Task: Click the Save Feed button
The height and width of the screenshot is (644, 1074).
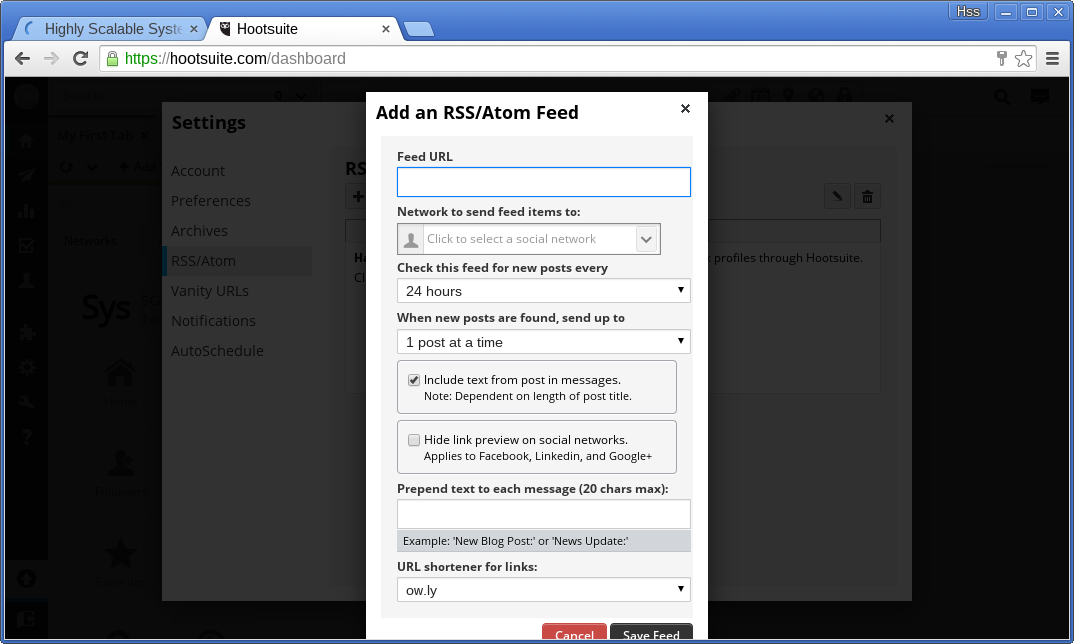Action: [651, 633]
